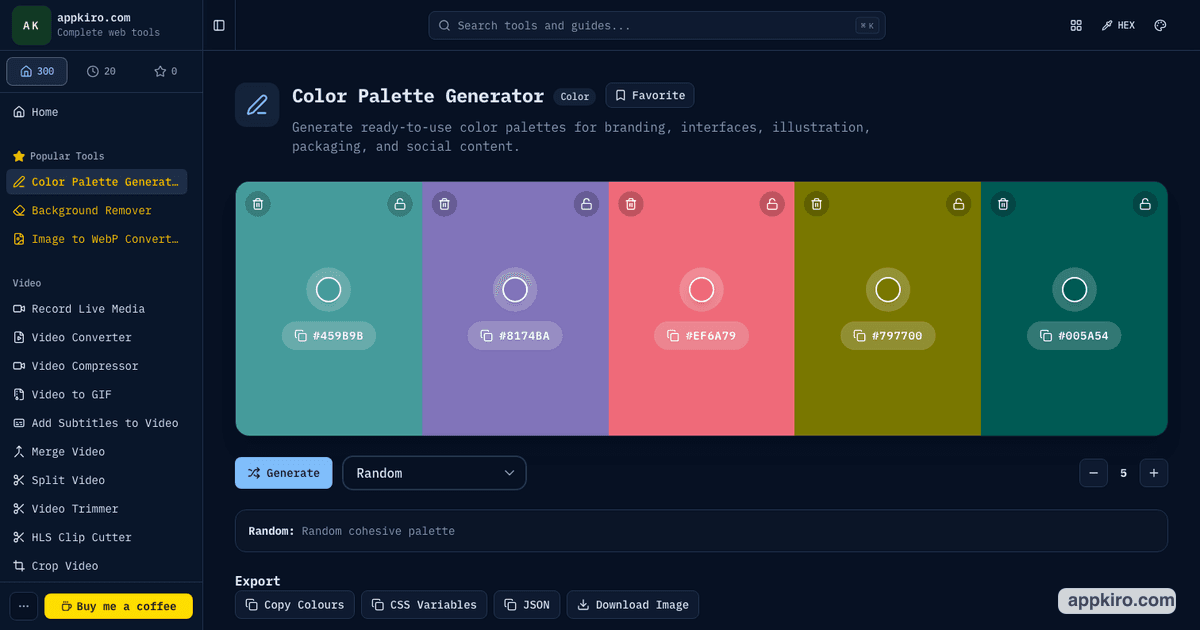Open color picker circle for #005A54
This screenshot has width=1200, height=630.
pos(1074,290)
